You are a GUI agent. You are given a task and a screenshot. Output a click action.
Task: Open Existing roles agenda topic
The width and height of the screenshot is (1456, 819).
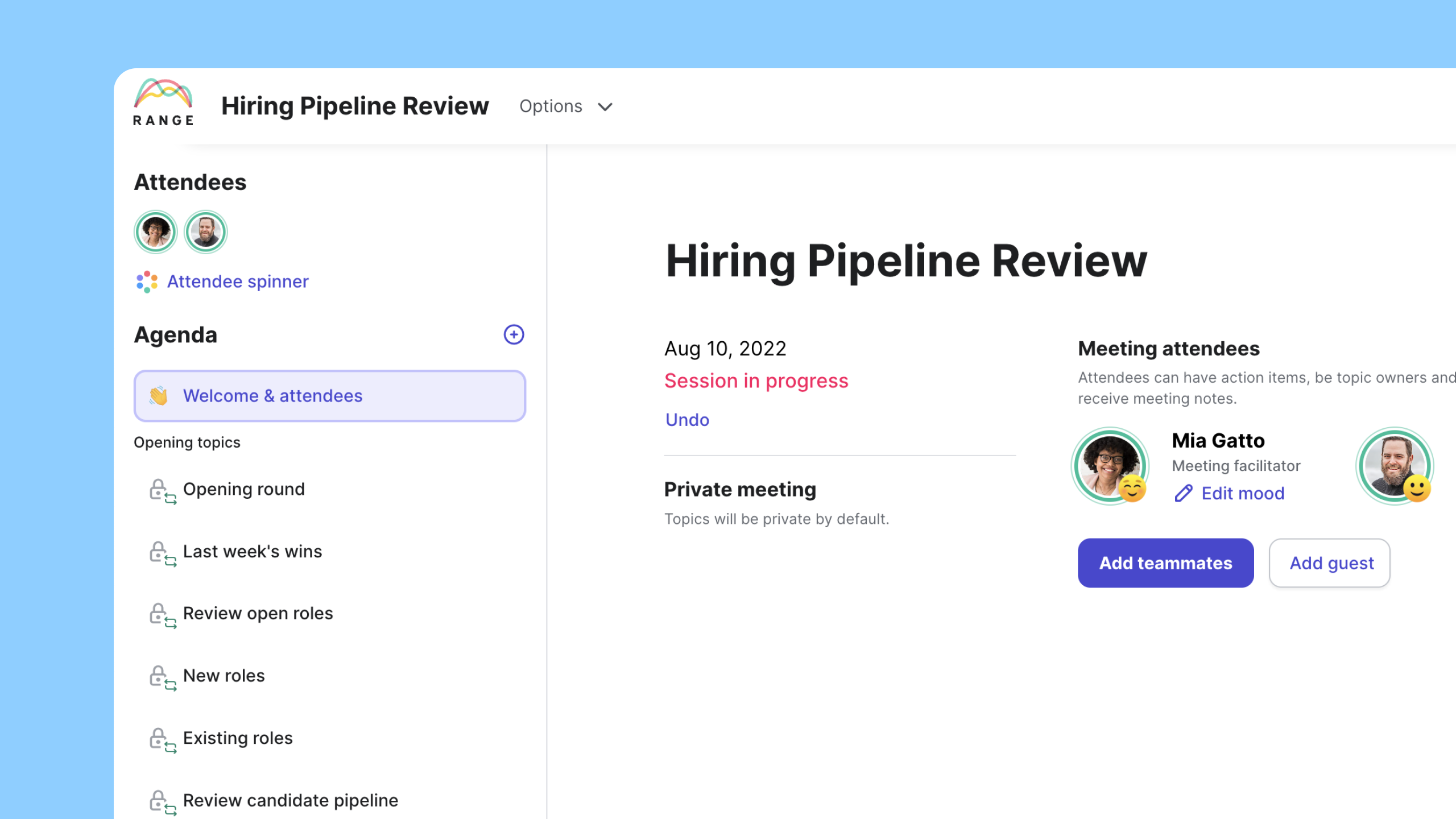point(238,738)
